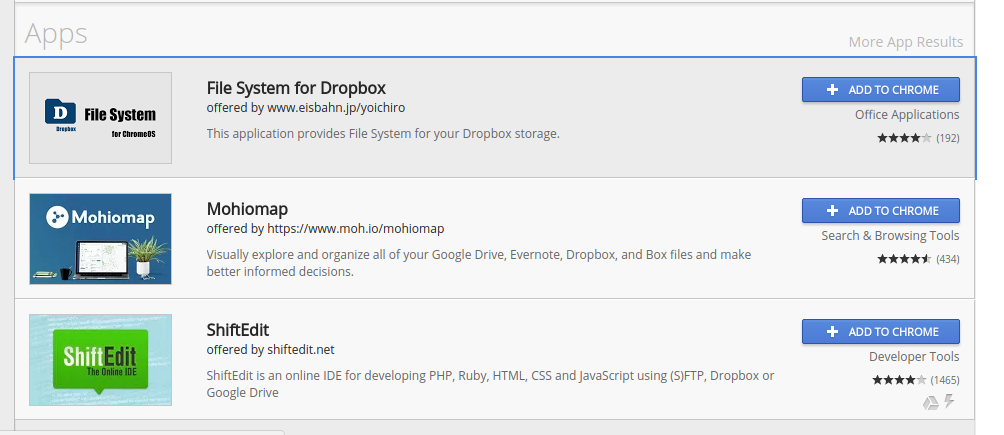Click the Mohiomap description text

[478, 263]
